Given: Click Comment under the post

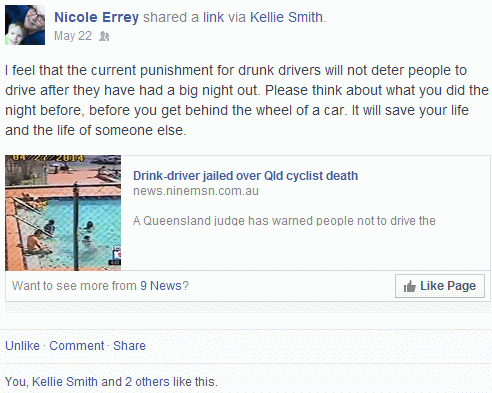Looking at the screenshot, I should point(77,346).
